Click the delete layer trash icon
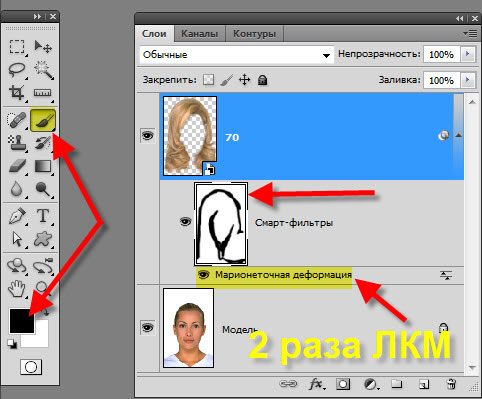This screenshot has height=399, width=482. point(451,384)
